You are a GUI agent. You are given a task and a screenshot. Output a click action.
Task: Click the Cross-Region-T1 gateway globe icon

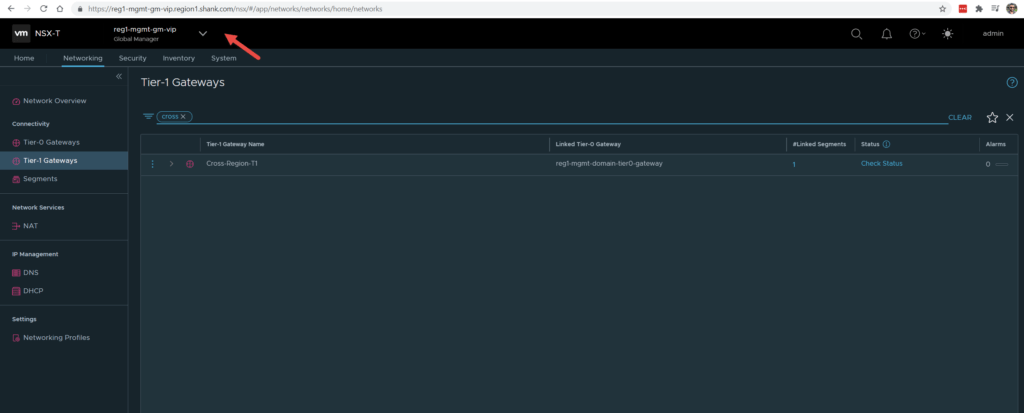[190, 164]
